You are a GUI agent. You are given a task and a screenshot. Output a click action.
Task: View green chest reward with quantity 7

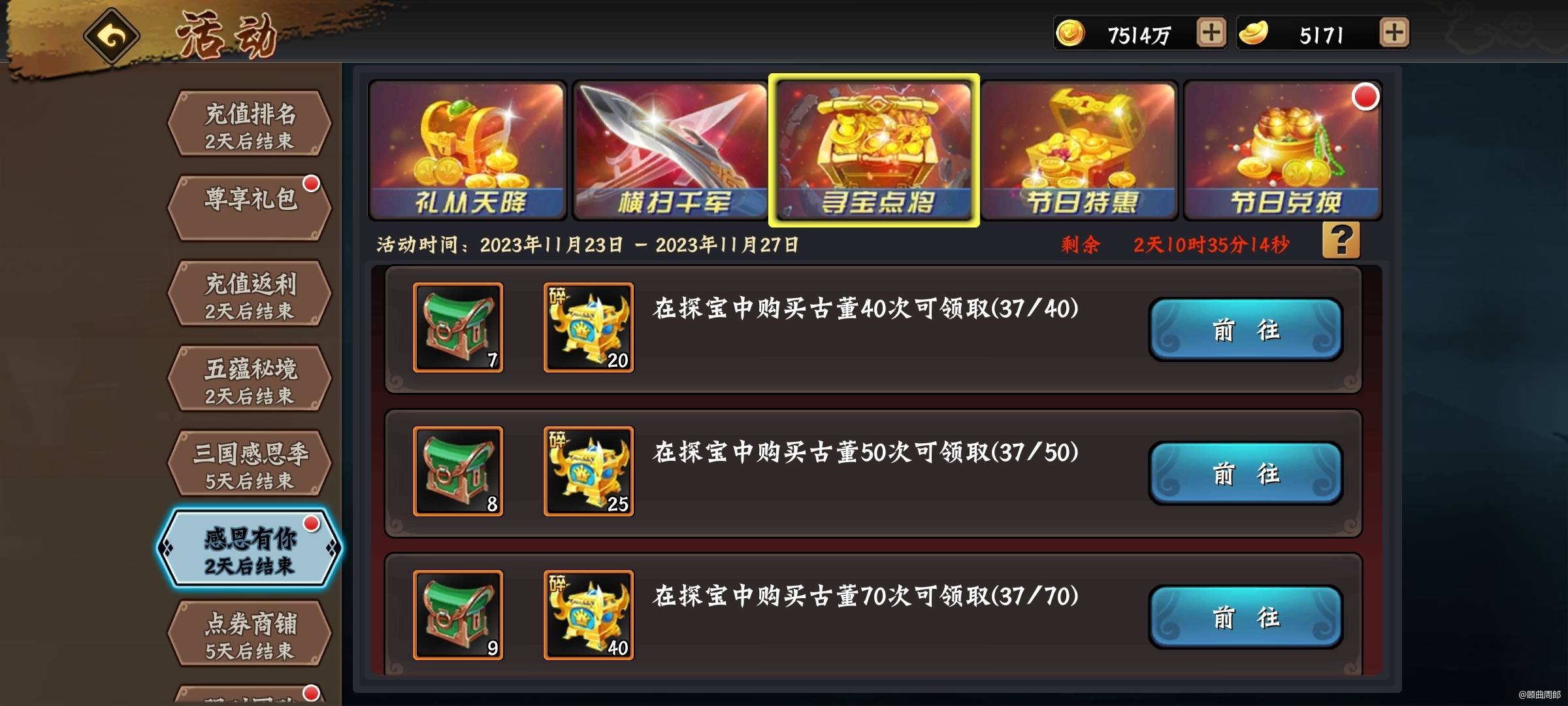pos(458,328)
